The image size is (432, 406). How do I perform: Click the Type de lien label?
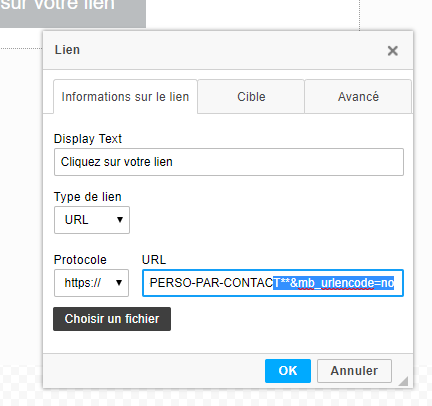click(x=88, y=197)
